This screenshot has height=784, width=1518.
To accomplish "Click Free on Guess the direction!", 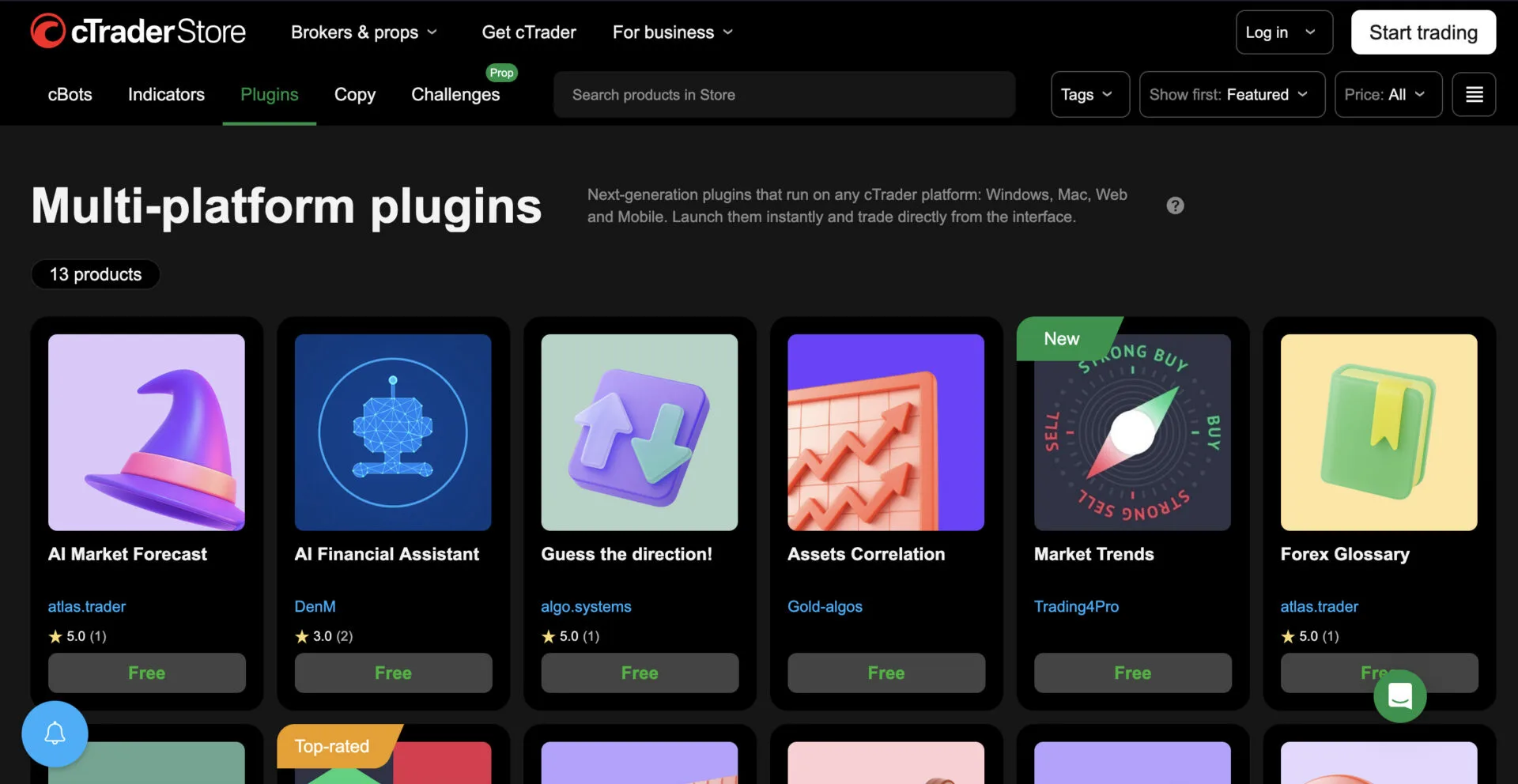I will pyautogui.click(x=640, y=673).
